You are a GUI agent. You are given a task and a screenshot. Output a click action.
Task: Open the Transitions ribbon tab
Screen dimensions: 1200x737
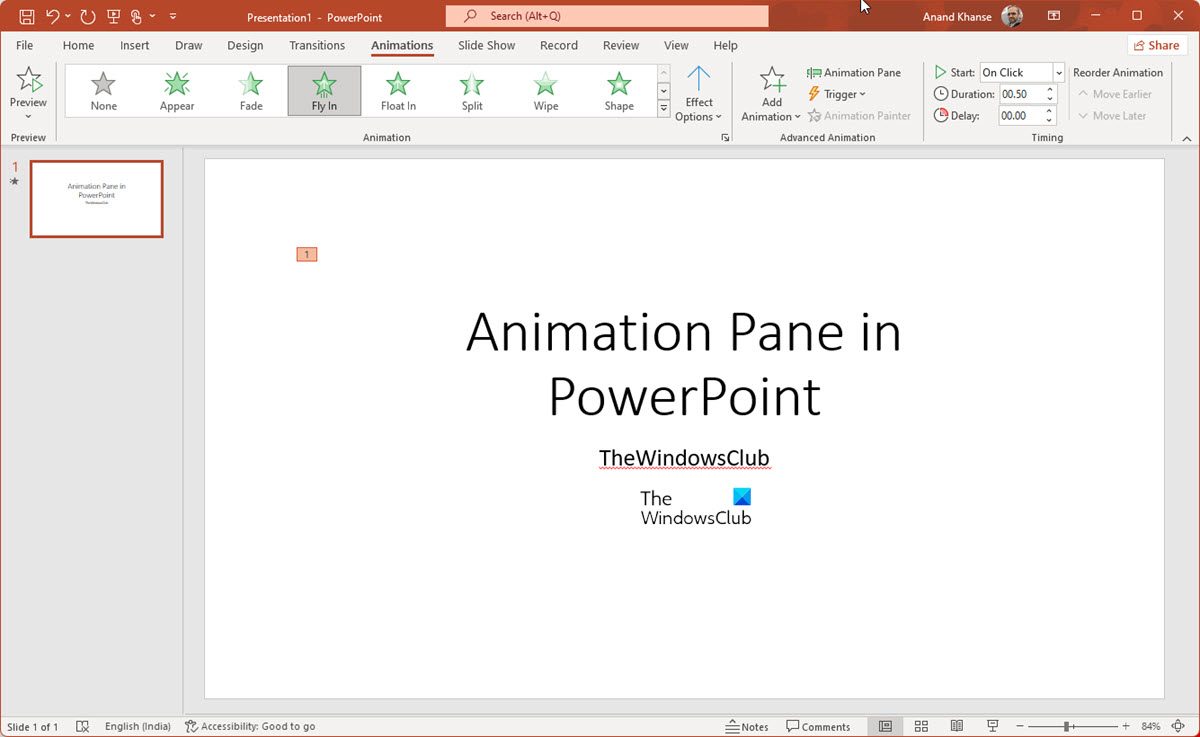[317, 45]
